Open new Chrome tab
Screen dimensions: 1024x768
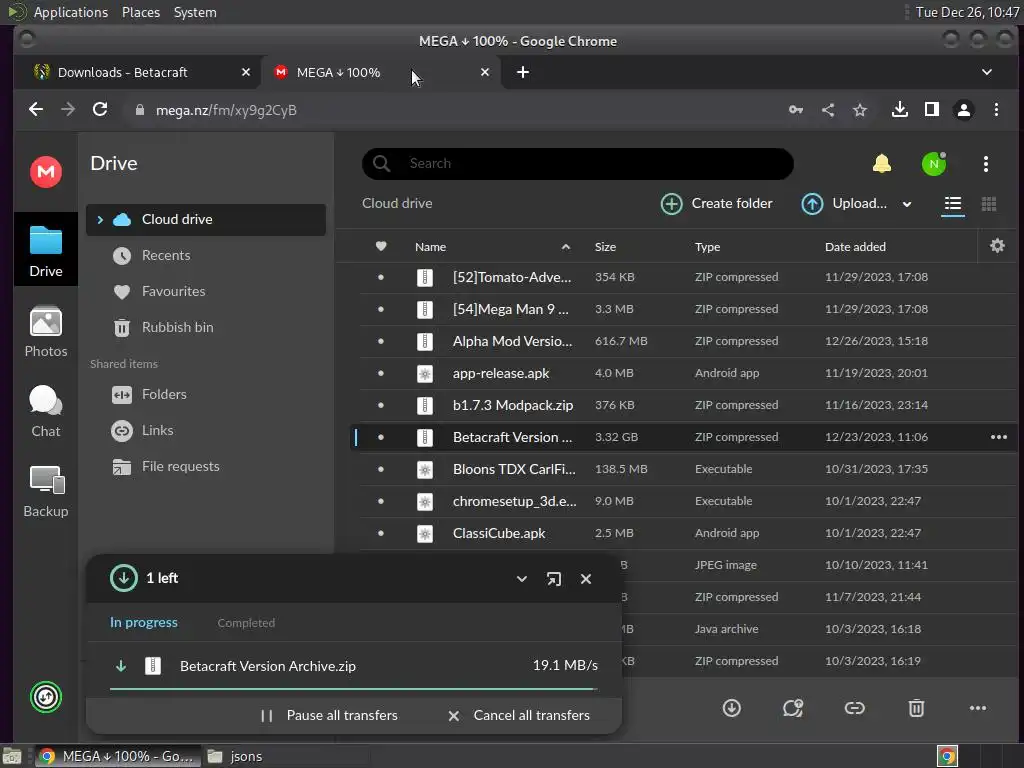tap(522, 72)
